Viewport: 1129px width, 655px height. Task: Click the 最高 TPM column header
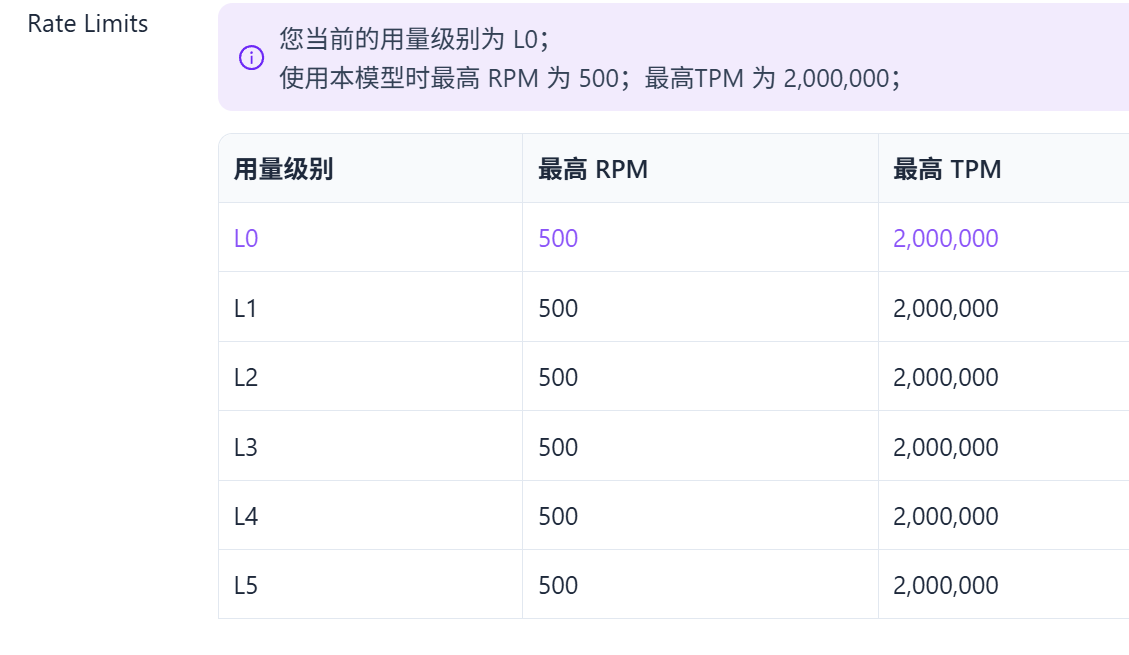(947, 169)
